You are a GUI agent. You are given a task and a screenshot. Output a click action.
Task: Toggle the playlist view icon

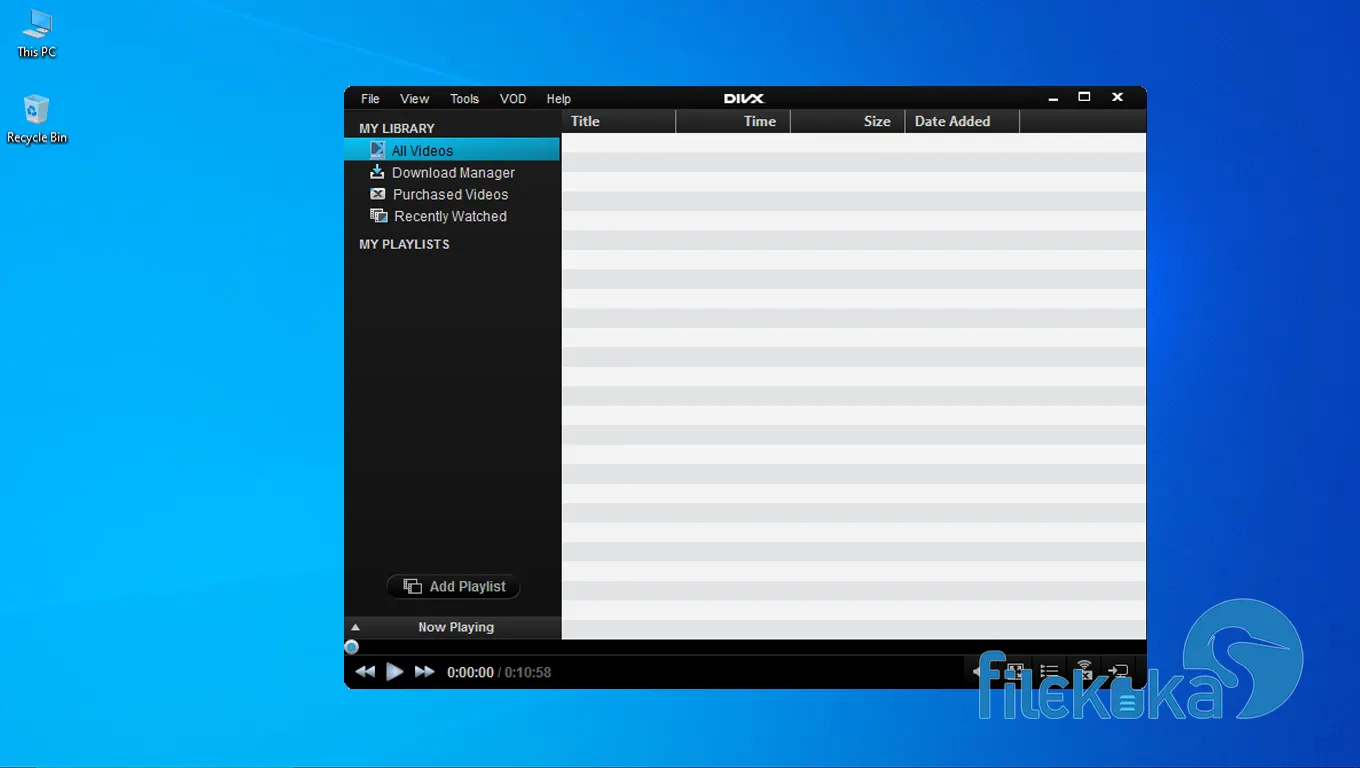click(x=1049, y=672)
